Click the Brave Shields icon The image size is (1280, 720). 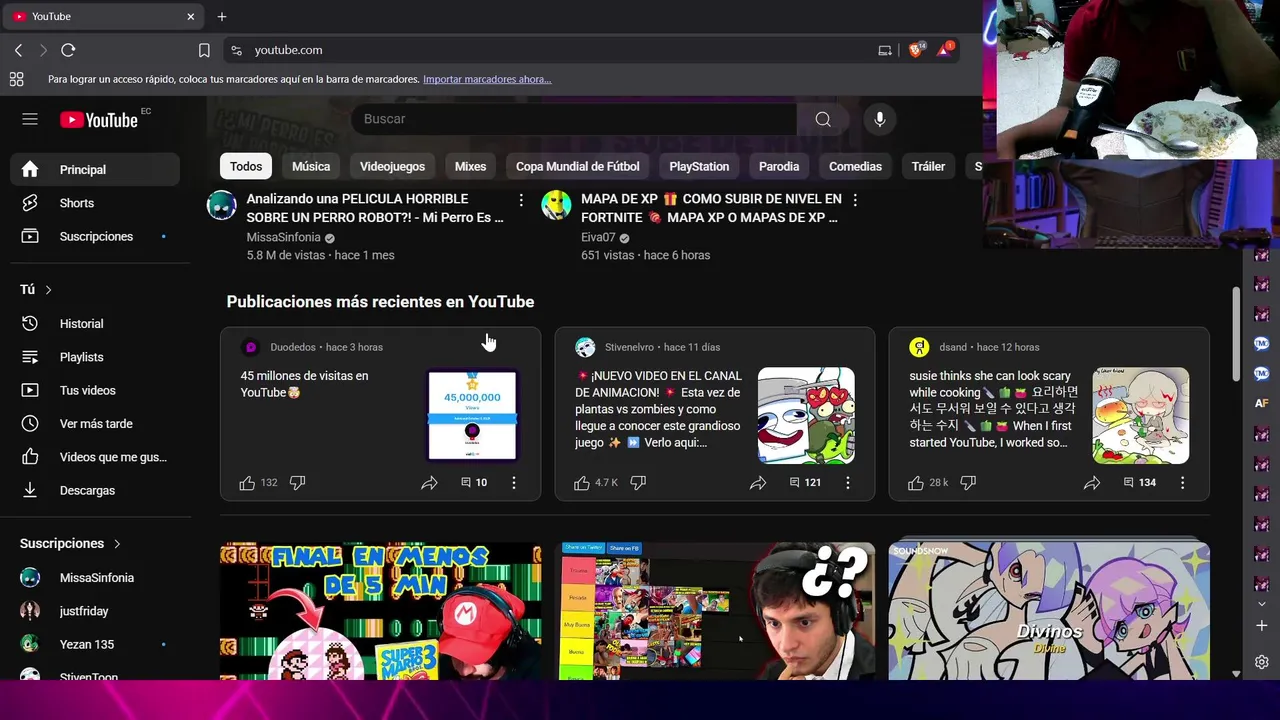point(916,50)
